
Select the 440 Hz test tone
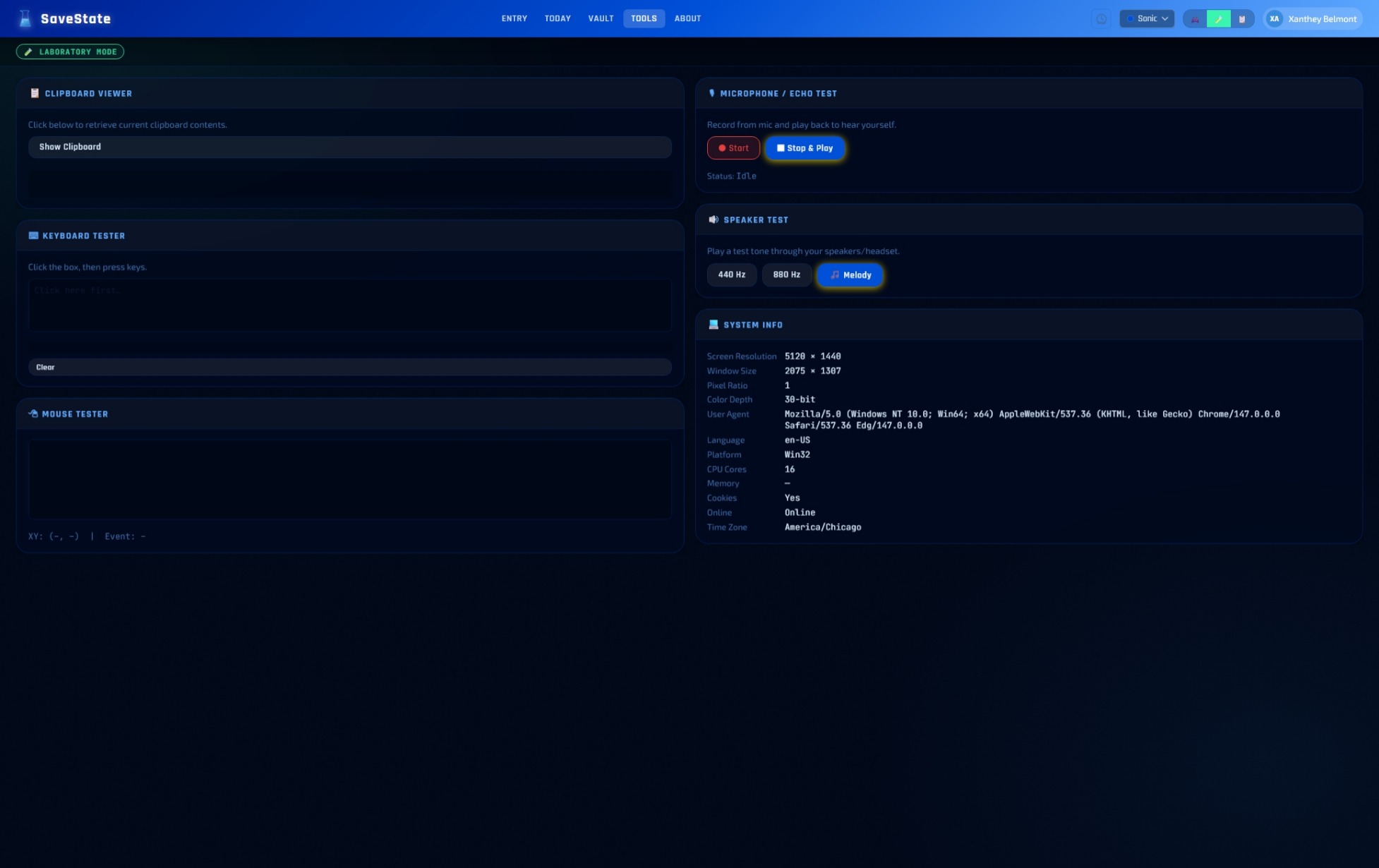click(731, 275)
